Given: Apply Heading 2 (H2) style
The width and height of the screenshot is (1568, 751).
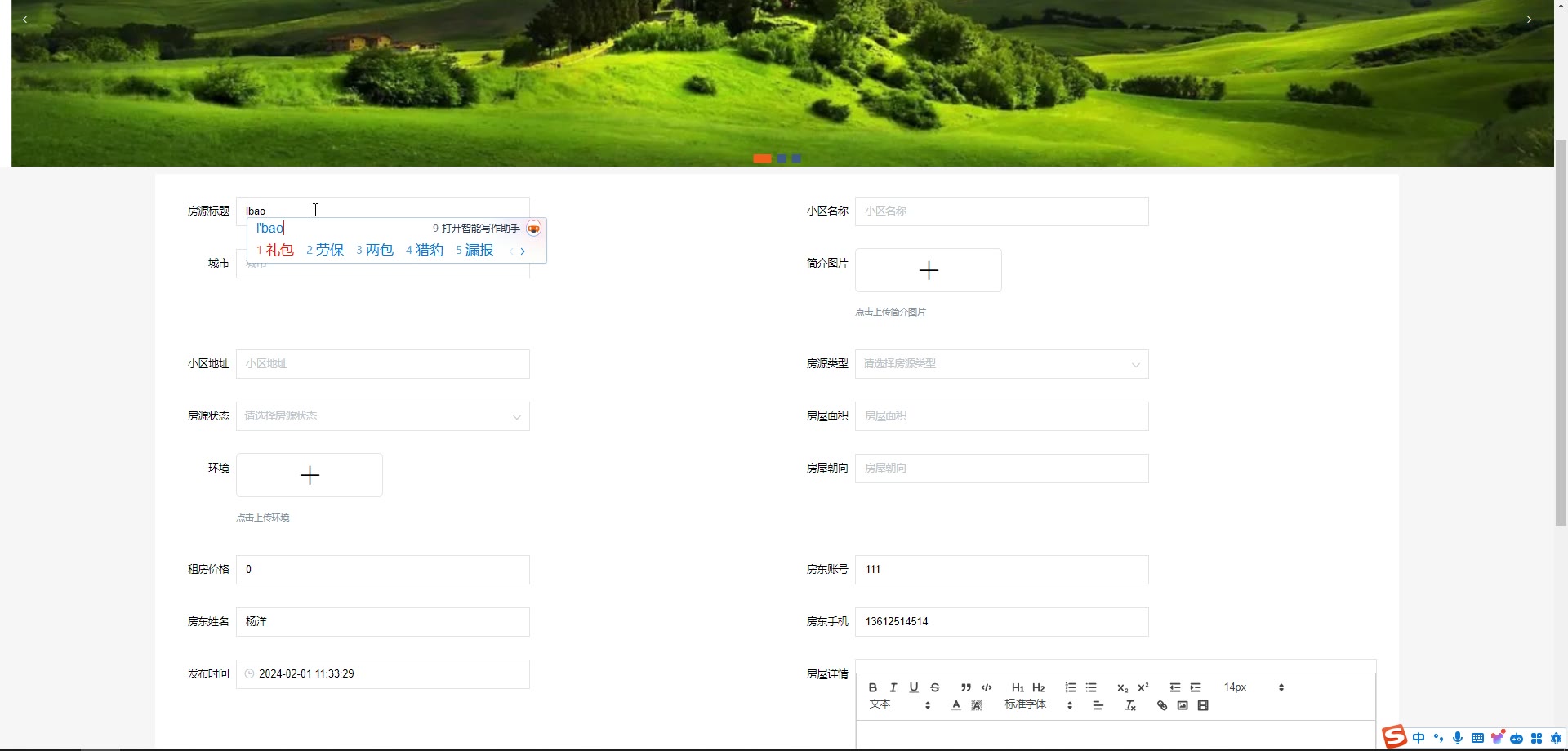Looking at the screenshot, I should point(1039,687).
